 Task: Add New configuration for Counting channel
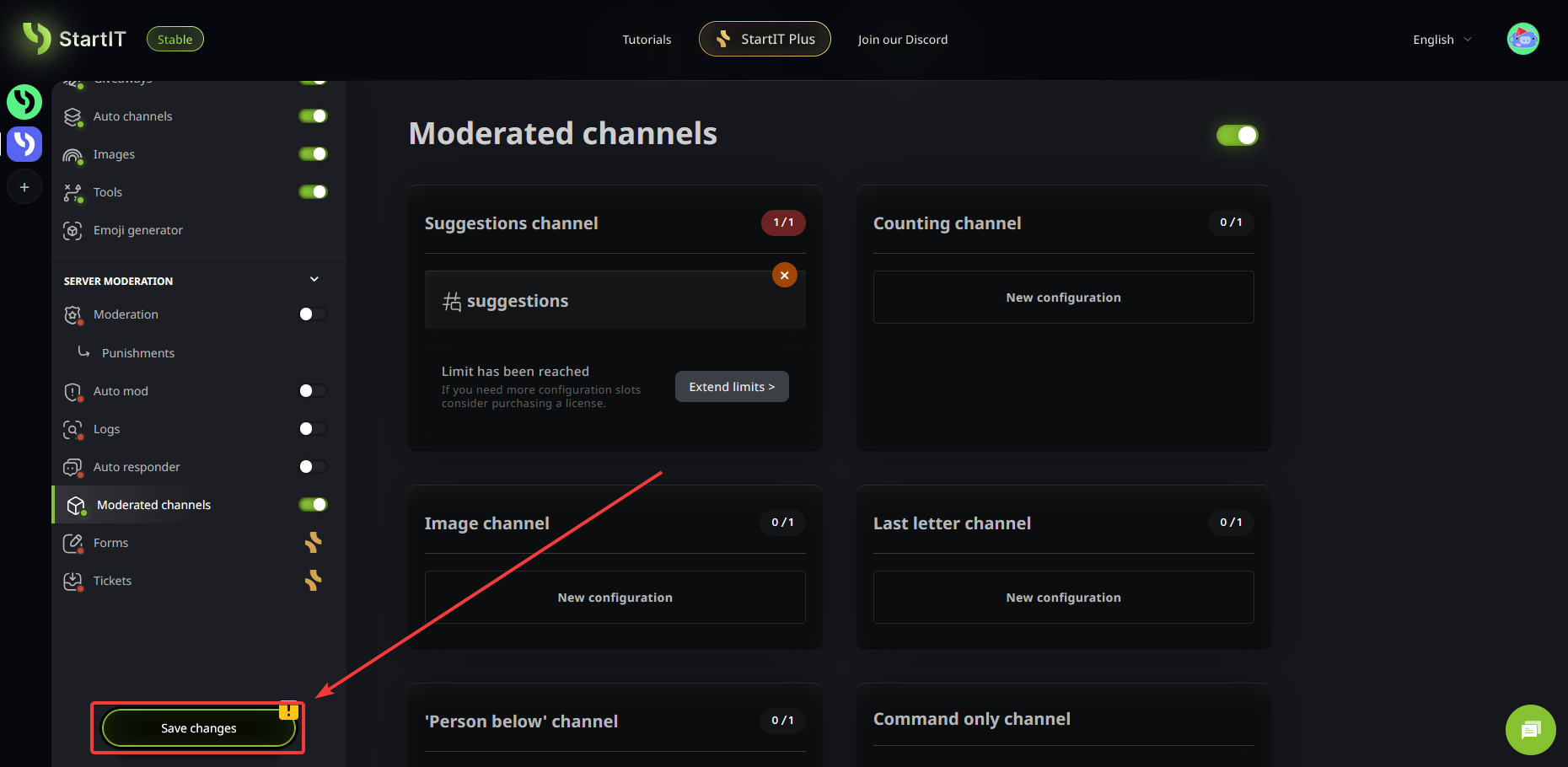point(1063,298)
